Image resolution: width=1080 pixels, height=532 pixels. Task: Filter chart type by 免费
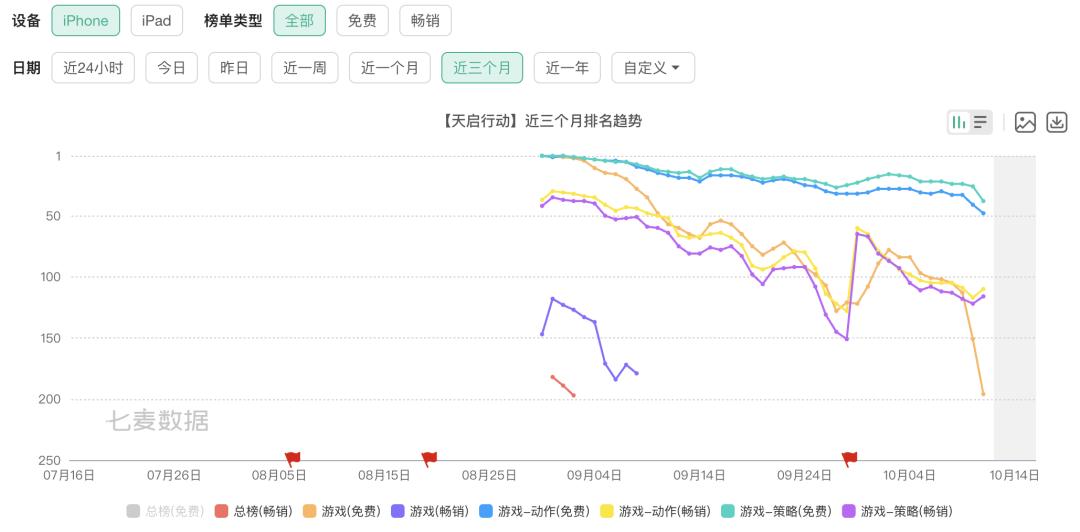[362, 21]
